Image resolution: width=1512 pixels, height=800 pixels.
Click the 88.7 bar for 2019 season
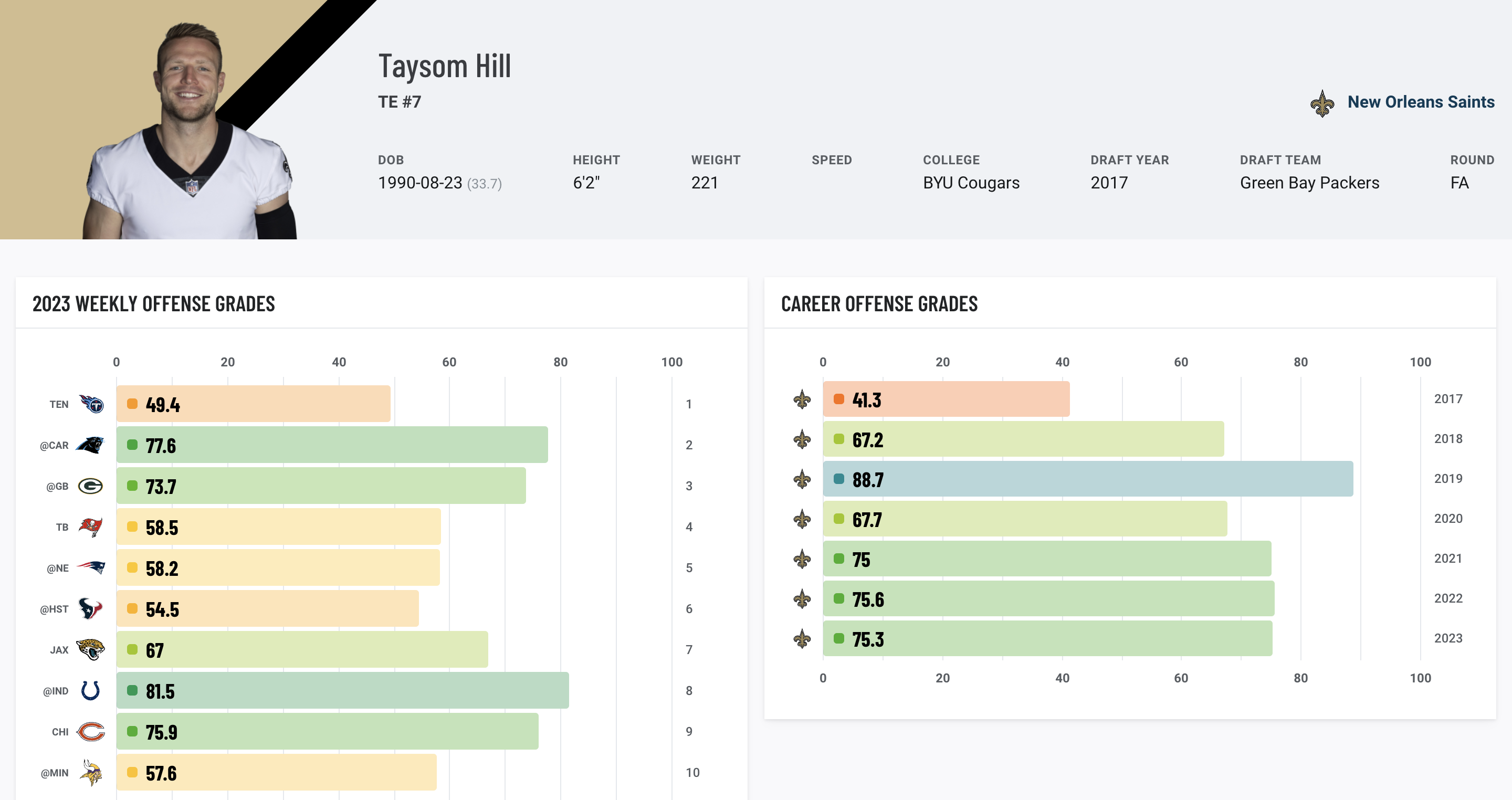tap(1087, 480)
